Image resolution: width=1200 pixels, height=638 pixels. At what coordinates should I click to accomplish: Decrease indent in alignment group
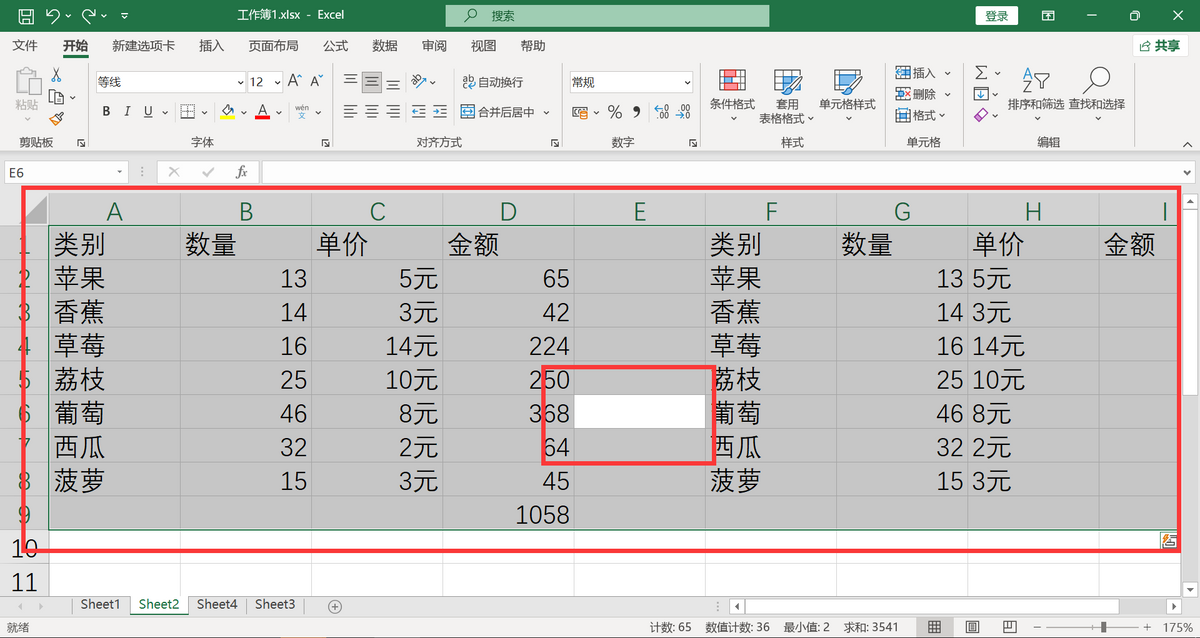(419, 112)
